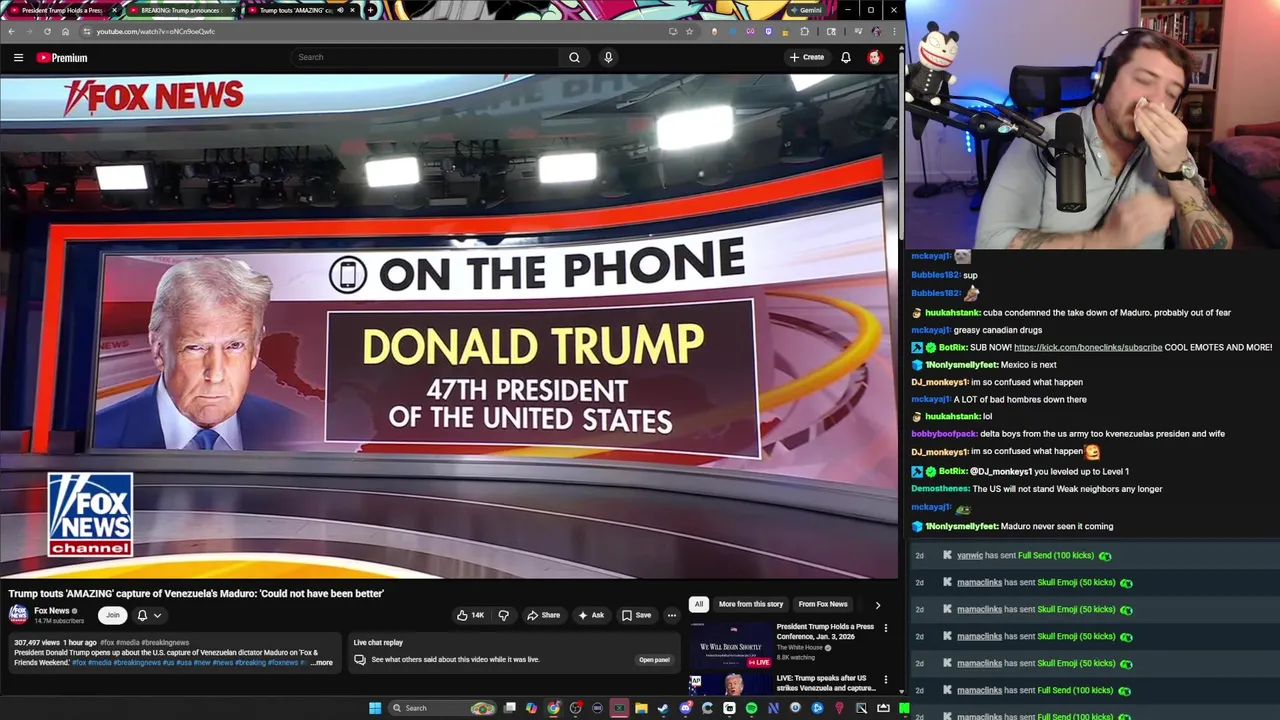Go to YouTube Premium home logo
Image resolution: width=1280 pixels, height=720 pixels.
point(62,58)
